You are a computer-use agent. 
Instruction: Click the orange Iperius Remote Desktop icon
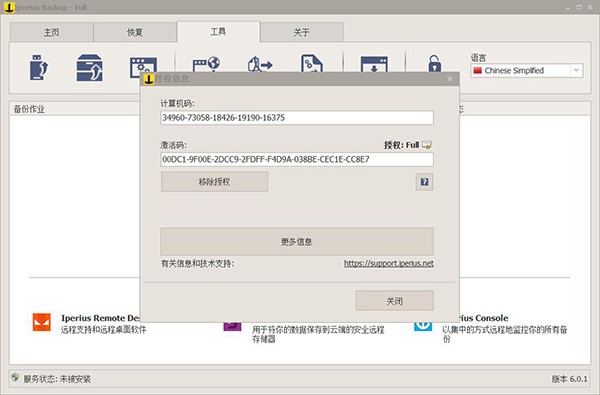[x=42, y=322]
